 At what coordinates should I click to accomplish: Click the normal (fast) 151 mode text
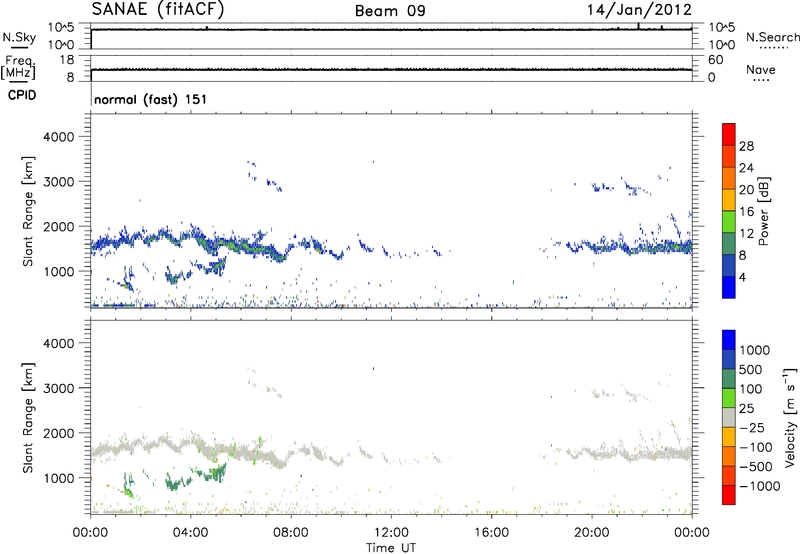(x=151, y=99)
